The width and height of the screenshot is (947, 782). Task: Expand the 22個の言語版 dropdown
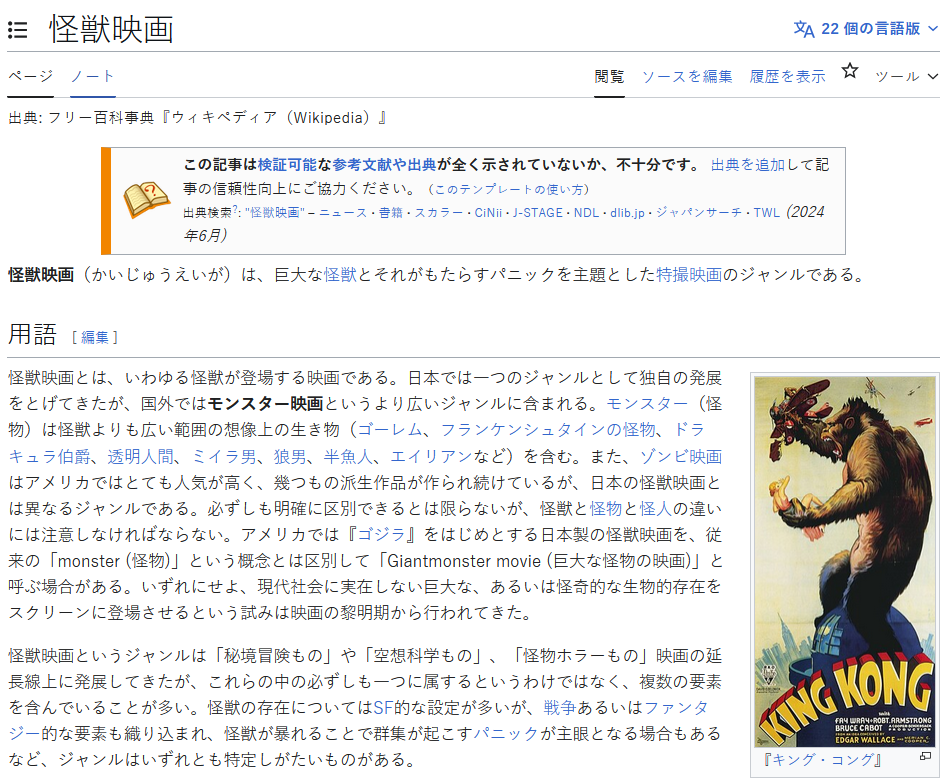pyautogui.click(x=867, y=28)
